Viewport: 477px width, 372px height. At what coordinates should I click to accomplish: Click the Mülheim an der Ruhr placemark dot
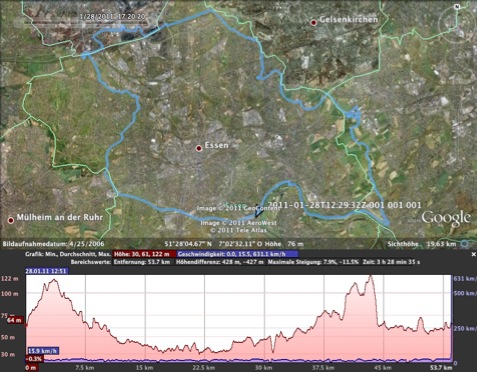pyautogui.click(x=11, y=220)
